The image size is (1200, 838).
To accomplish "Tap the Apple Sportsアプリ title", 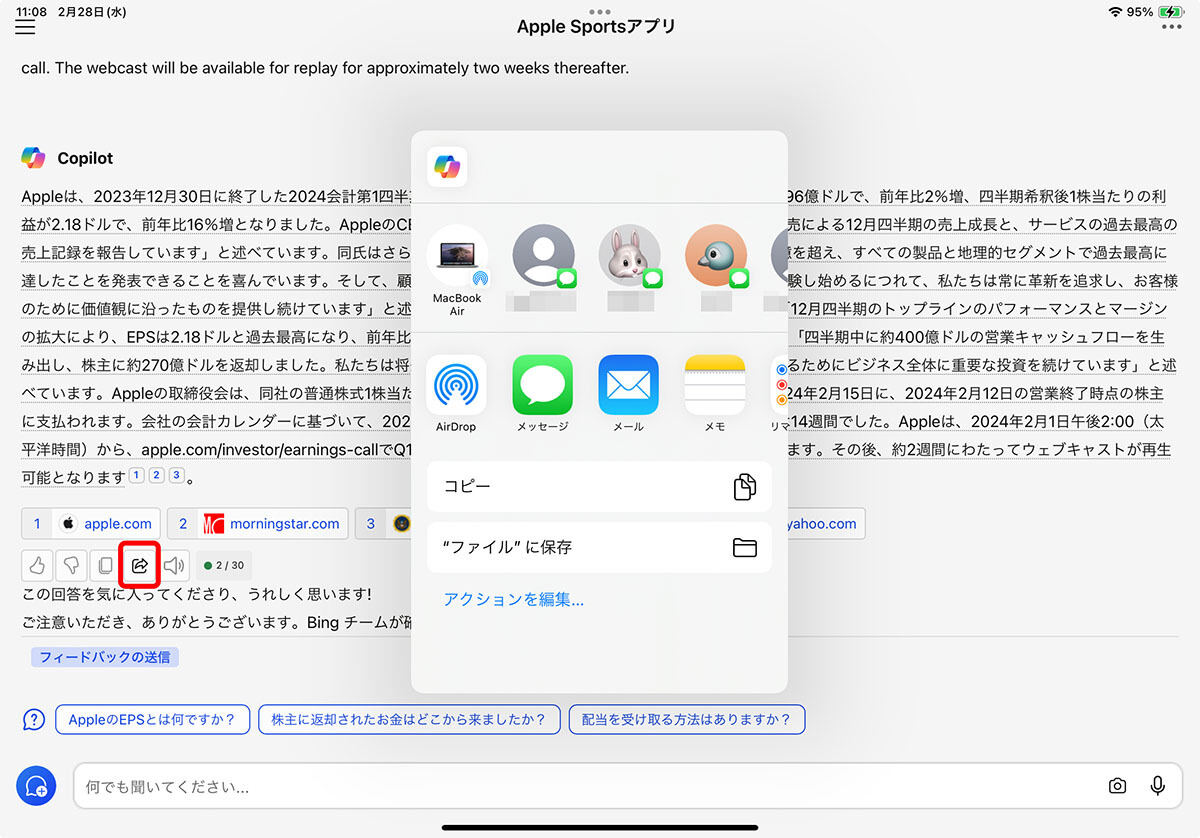I will point(597,27).
